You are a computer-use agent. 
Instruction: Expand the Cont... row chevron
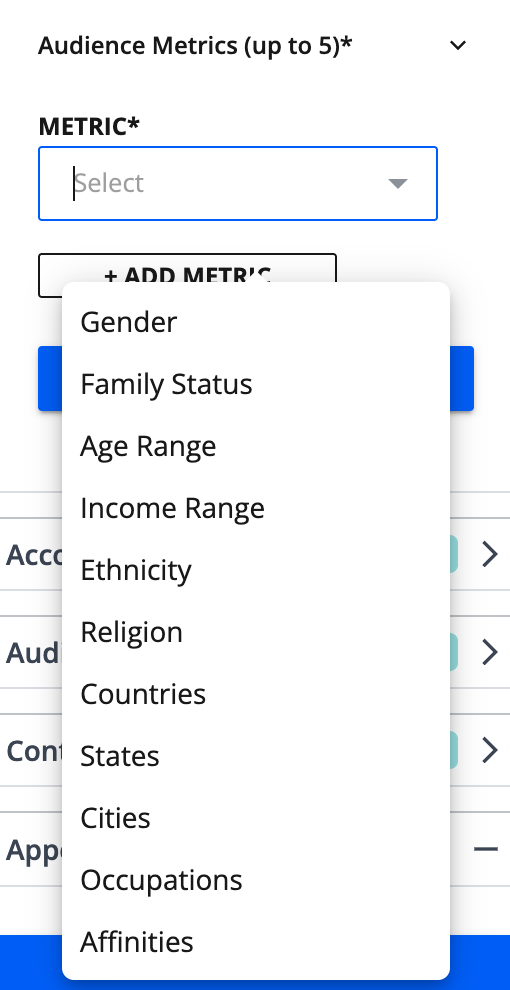click(490, 750)
